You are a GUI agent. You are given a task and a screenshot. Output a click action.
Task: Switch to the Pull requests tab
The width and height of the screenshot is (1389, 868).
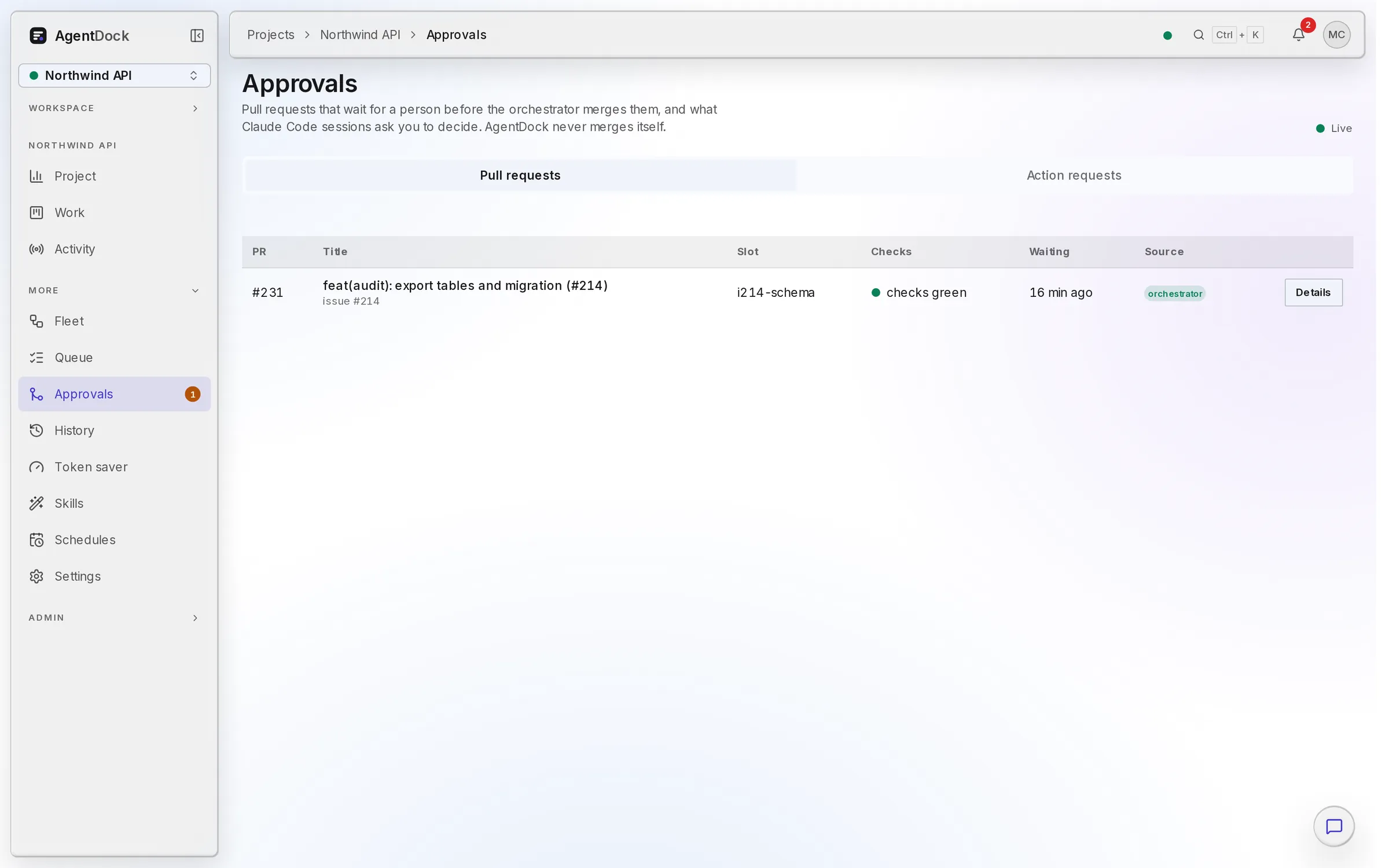[520, 175]
